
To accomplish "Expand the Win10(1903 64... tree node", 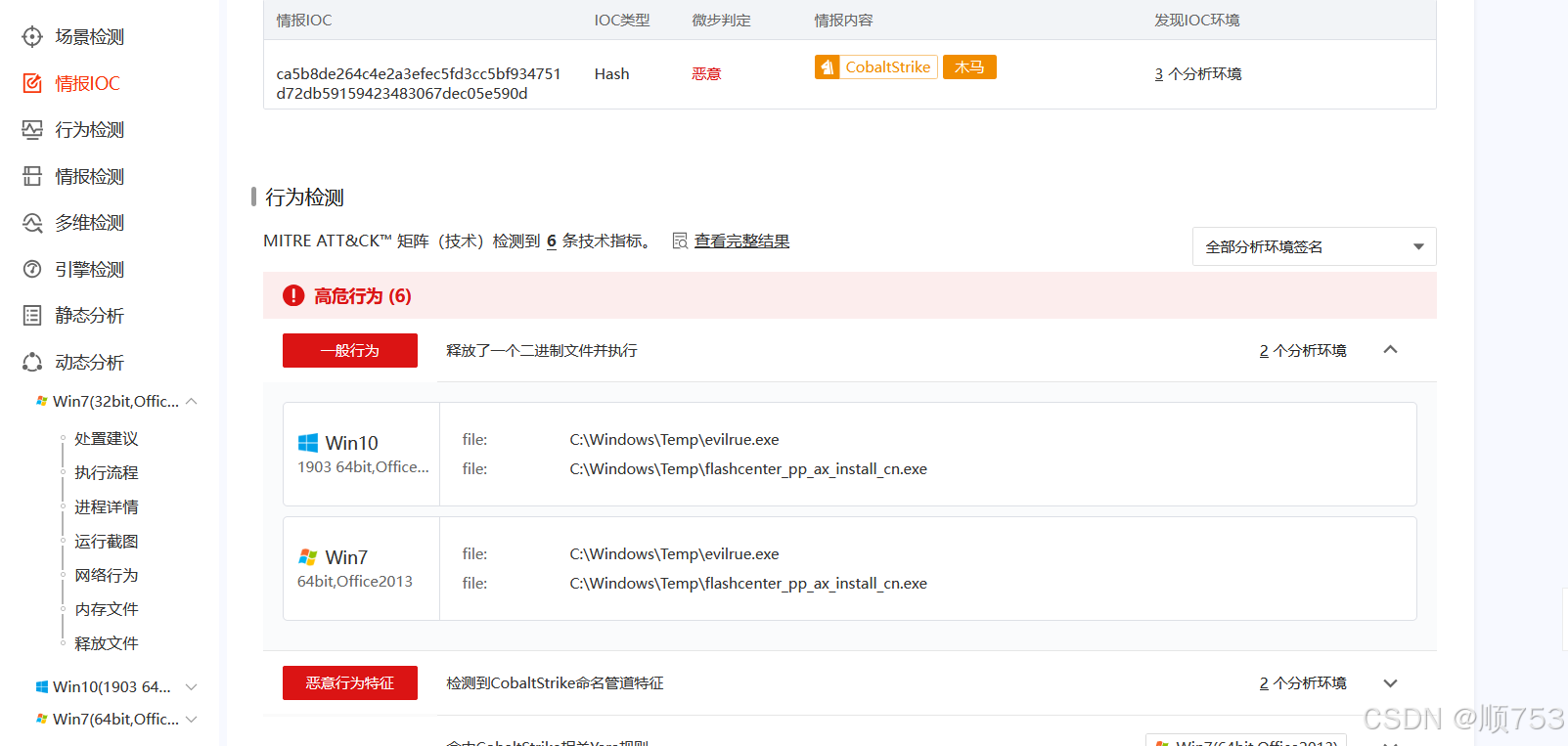I will 192,687.
